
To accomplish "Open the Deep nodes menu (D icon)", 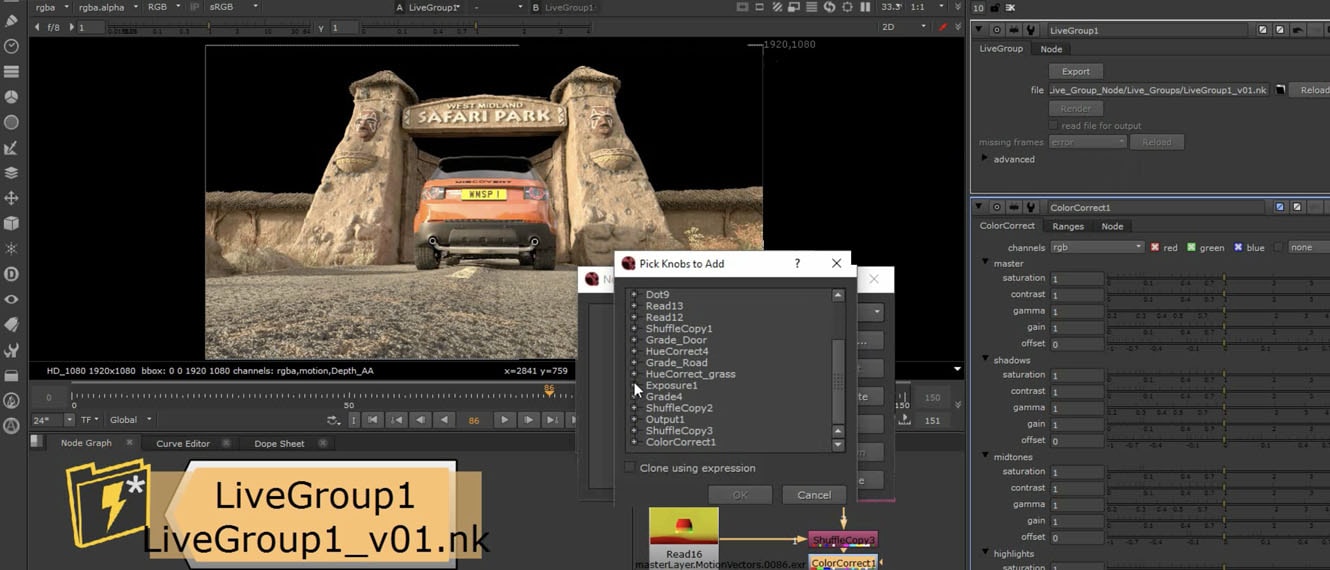I will (12, 274).
